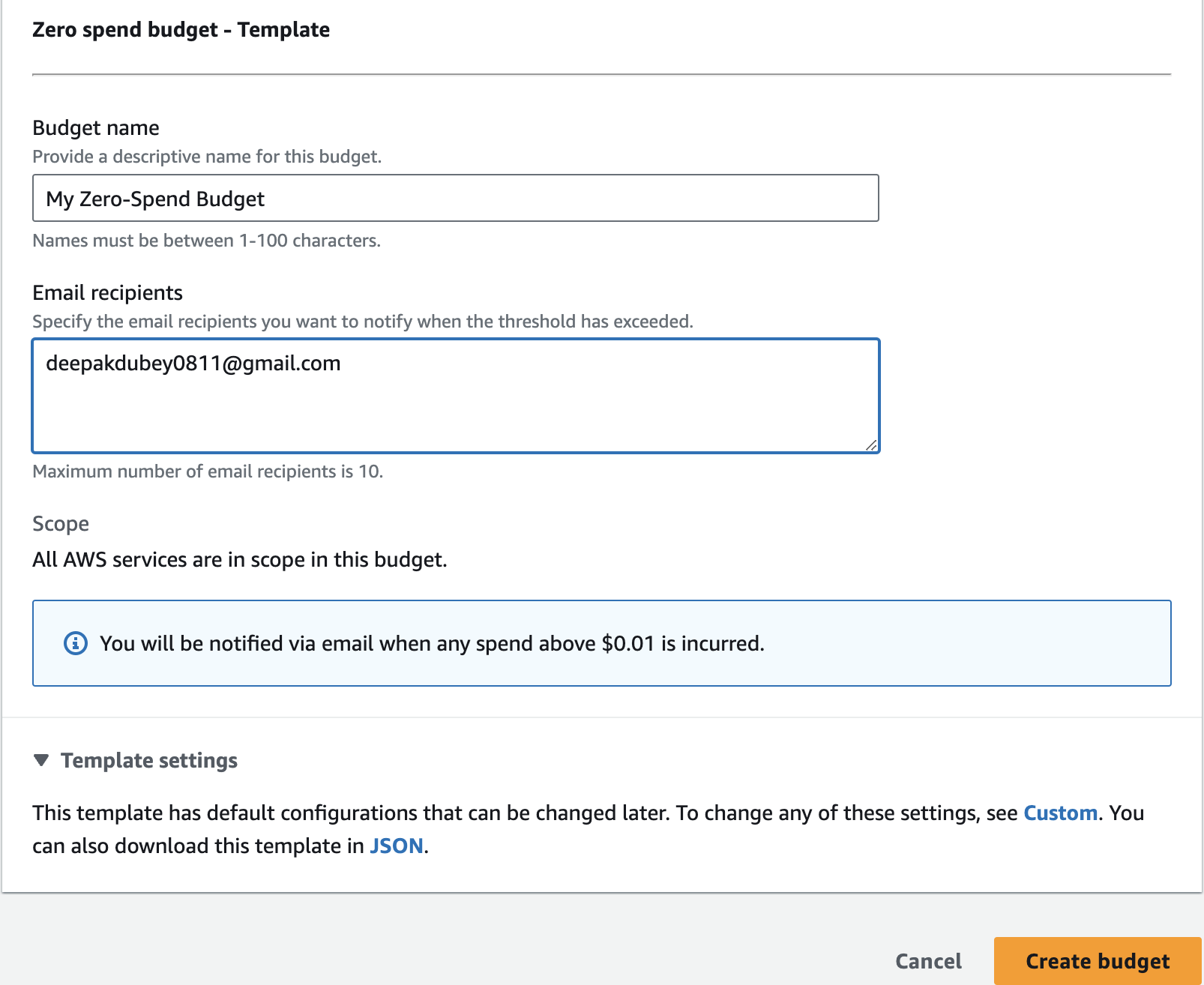The width and height of the screenshot is (1204, 985).
Task: Click the Budget name input field
Action: (455, 199)
